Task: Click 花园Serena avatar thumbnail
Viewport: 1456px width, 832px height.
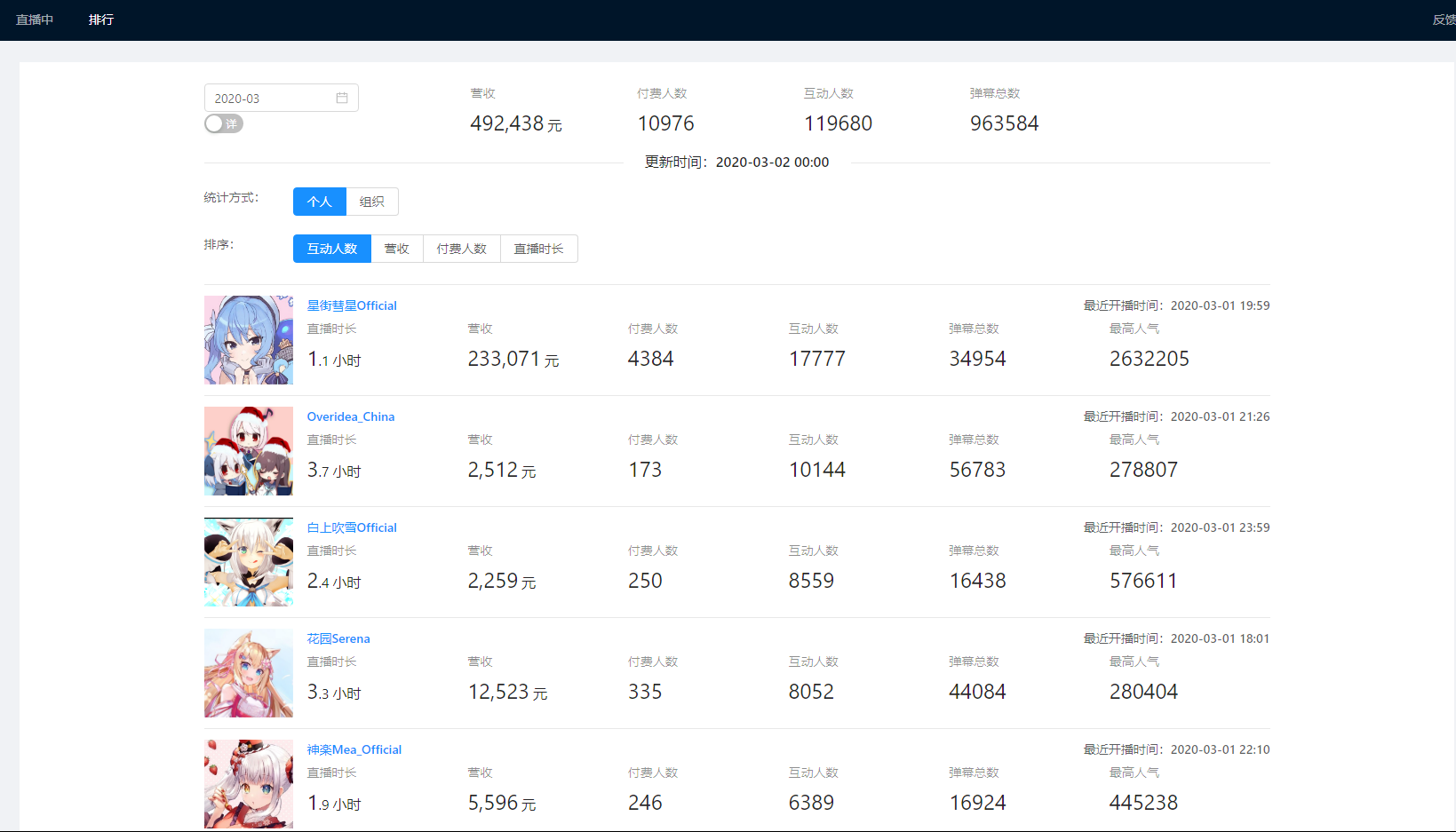Action: (249, 673)
